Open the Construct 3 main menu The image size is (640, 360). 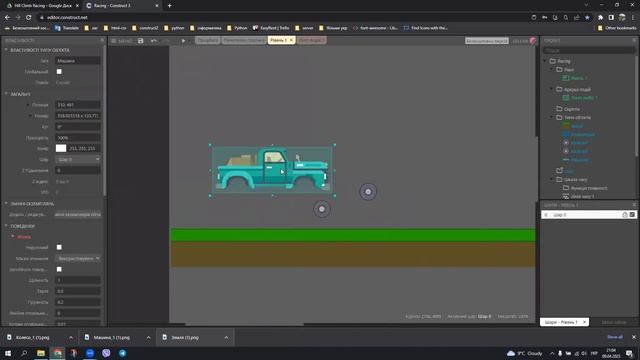(122, 41)
